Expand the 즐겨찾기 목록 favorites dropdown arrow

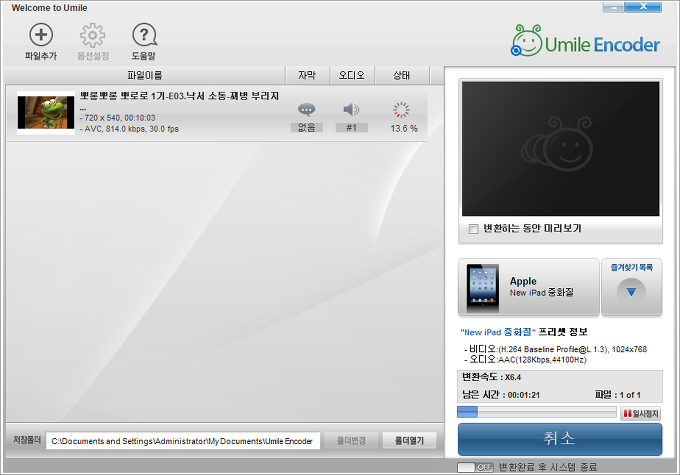pos(631,292)
